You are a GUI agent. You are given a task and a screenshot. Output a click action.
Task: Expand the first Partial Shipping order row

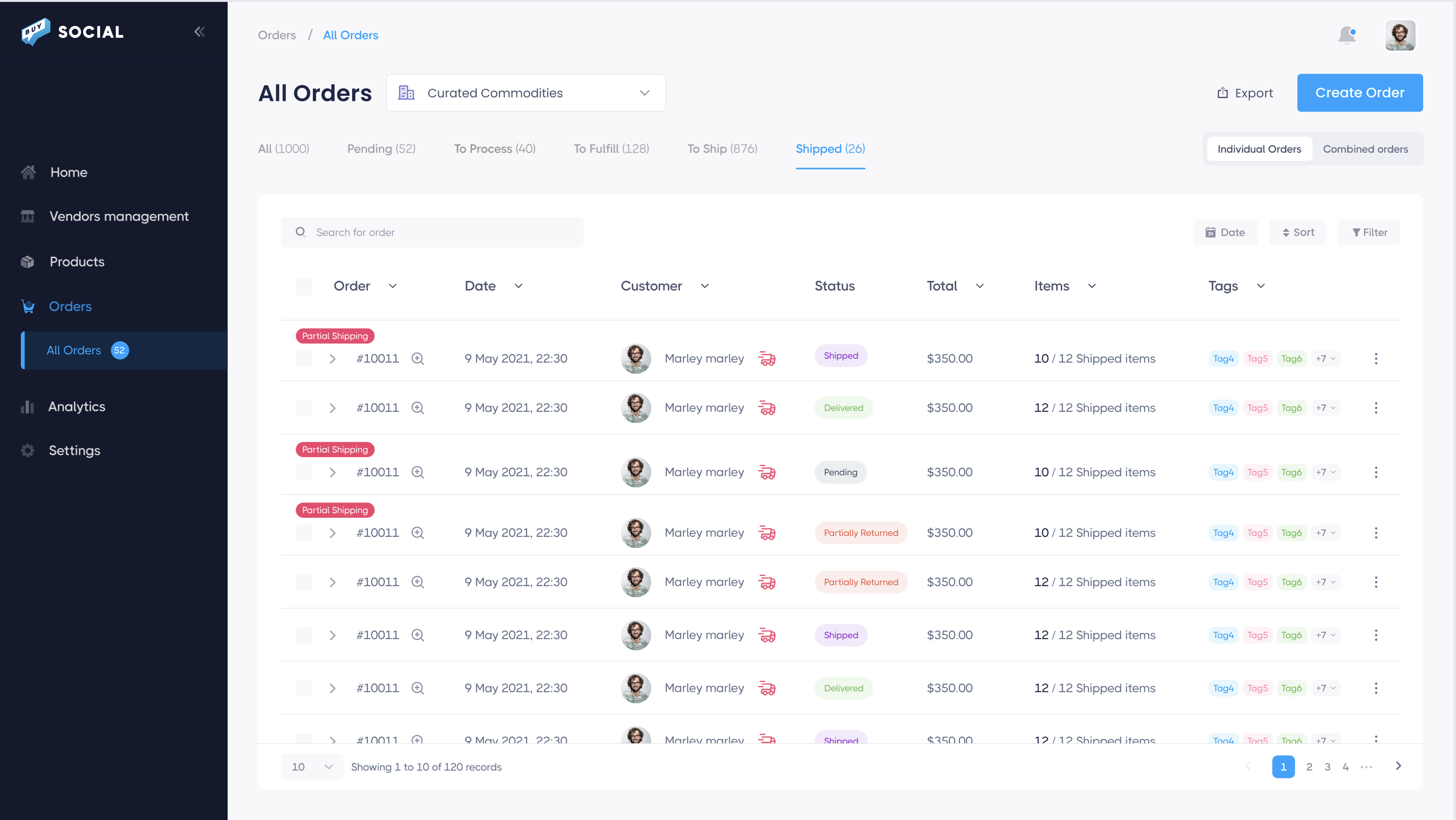(332, 358)
